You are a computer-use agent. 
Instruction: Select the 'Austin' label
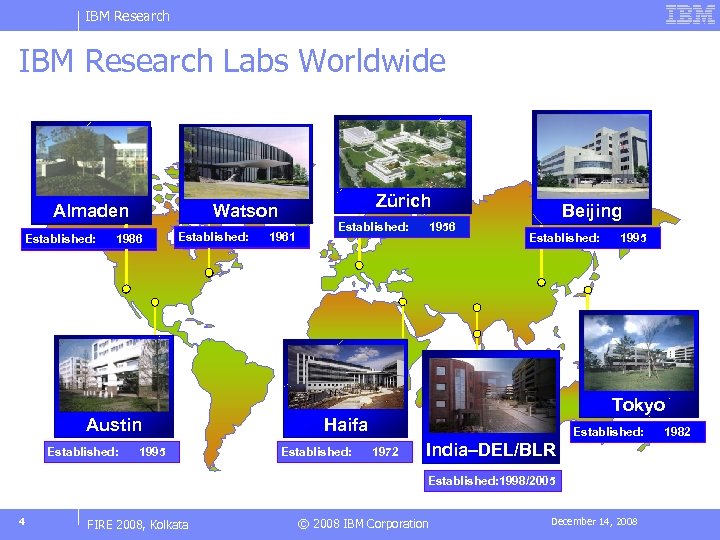click(114, 425)
